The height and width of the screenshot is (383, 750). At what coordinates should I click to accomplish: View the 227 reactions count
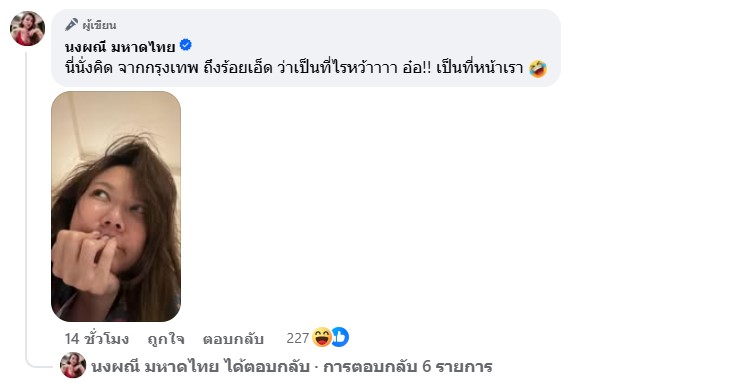click(298, 339)
